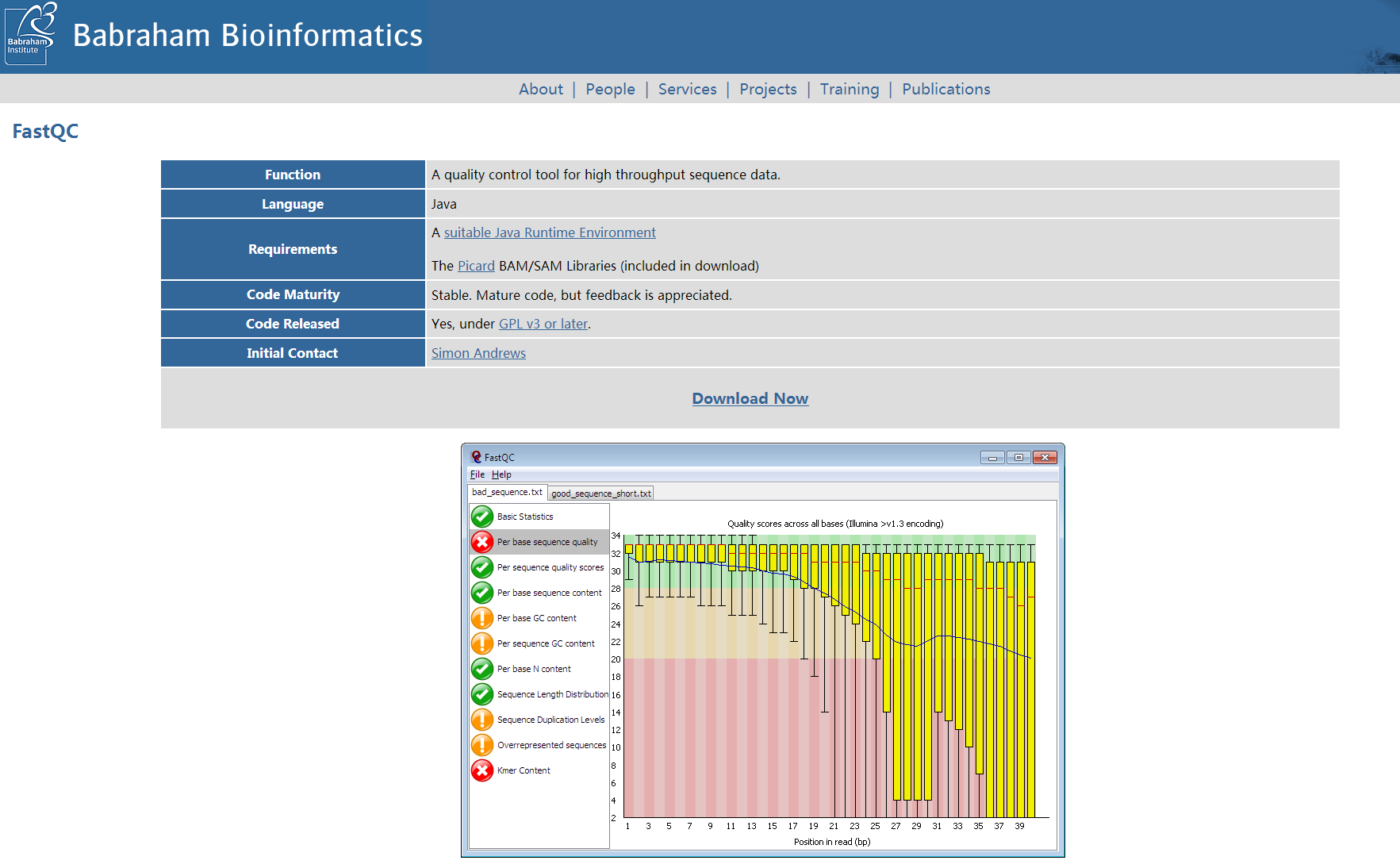This screenshot has height=868, width=1400.
Task: Click red cross icon for Per base sequence quality
Action: pos(482,542)
